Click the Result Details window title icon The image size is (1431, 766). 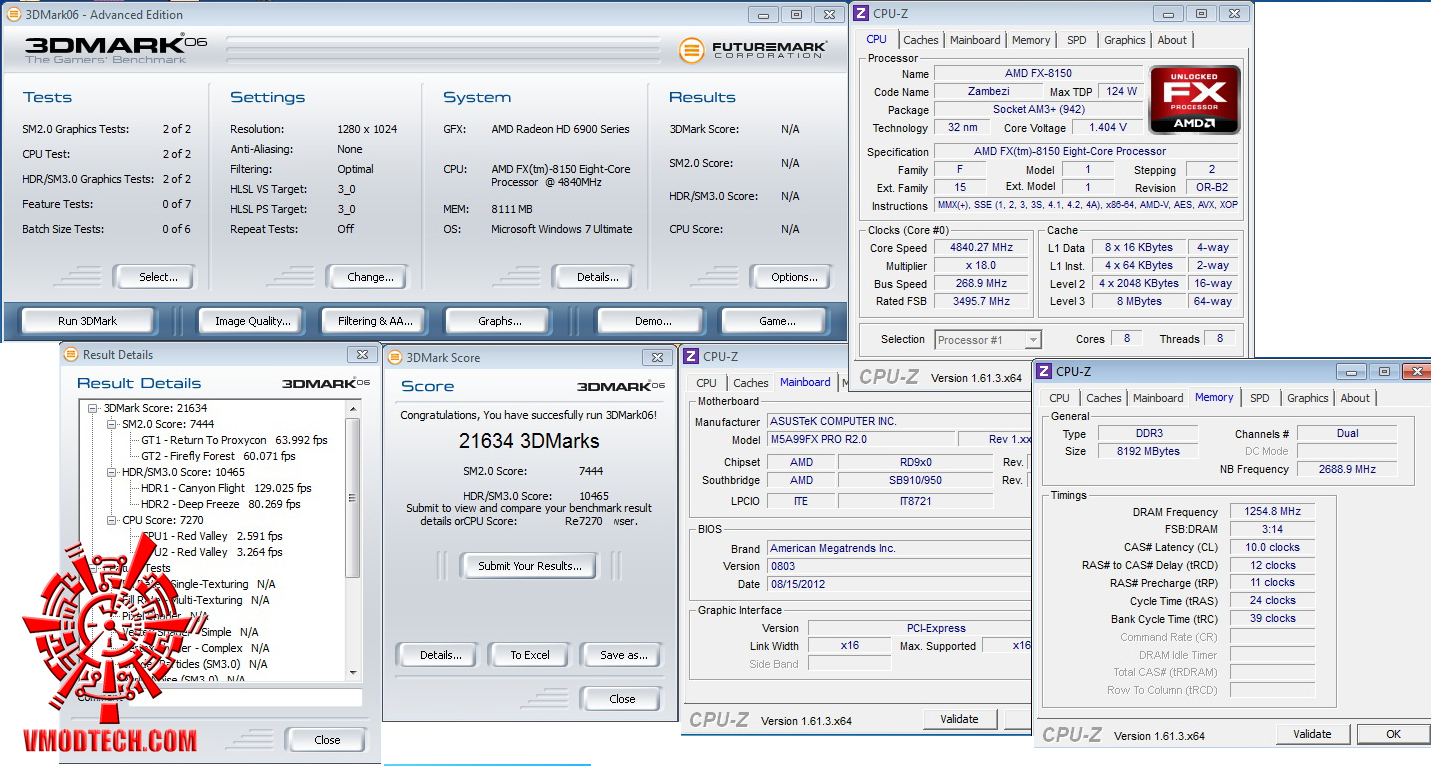[72, 354]
